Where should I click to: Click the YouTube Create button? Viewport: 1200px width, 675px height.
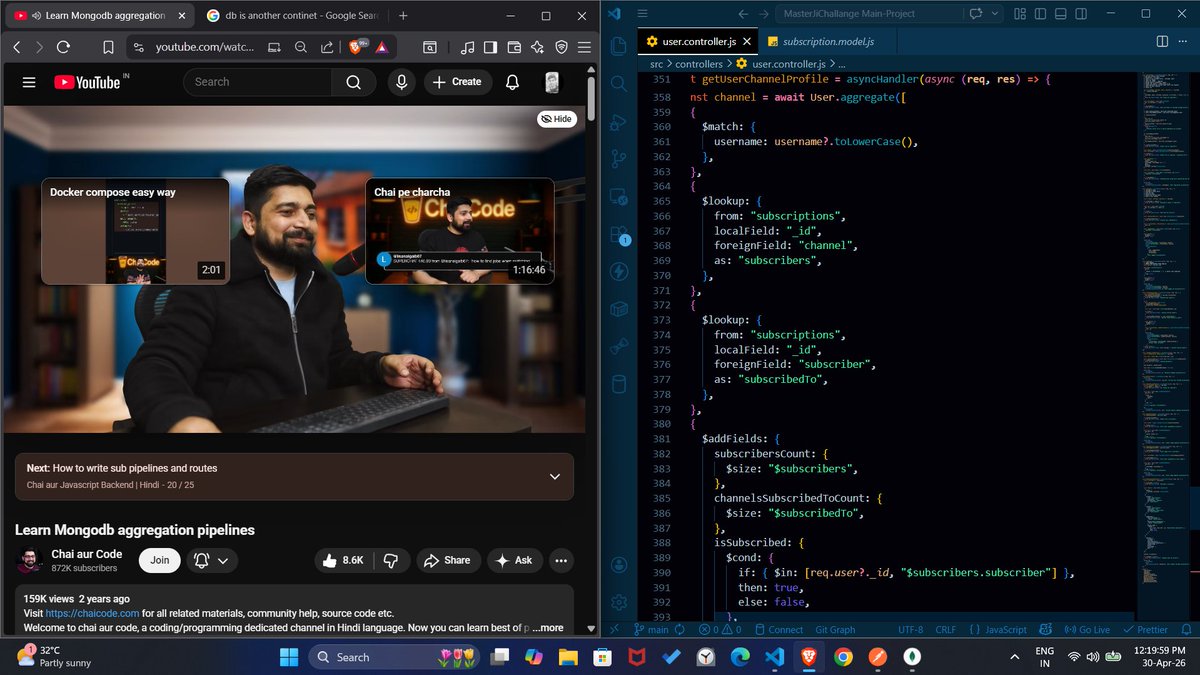458,82
